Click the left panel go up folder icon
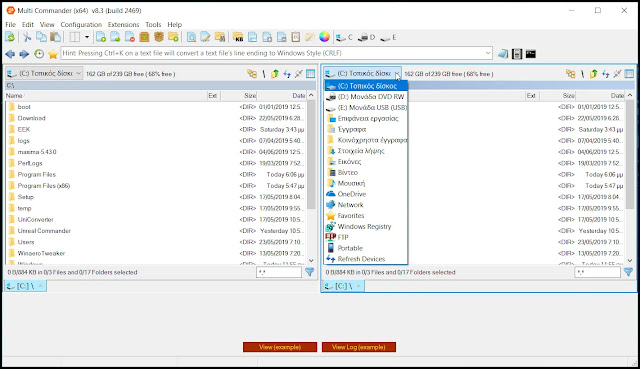The width and height of the screenshot is (640, 369). [275, 73]
